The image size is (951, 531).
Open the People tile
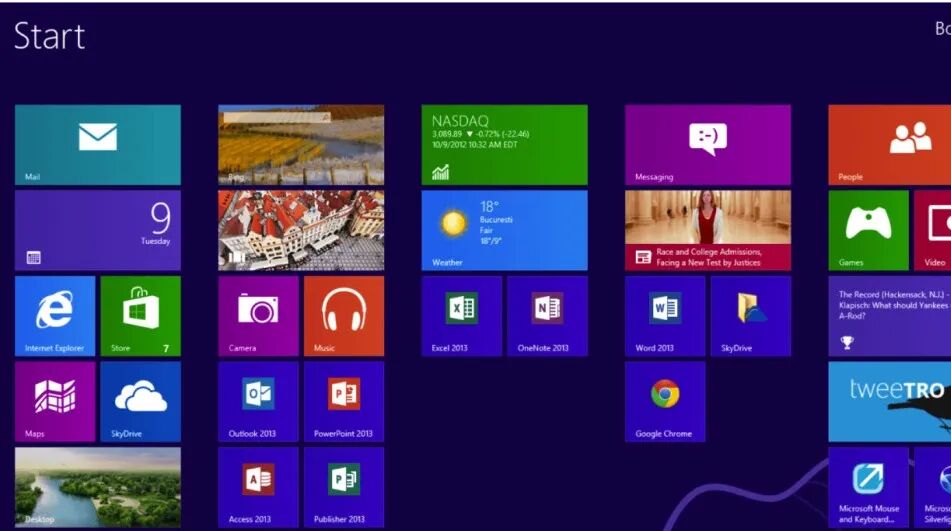pyautogui.click(x=890, y=145)
